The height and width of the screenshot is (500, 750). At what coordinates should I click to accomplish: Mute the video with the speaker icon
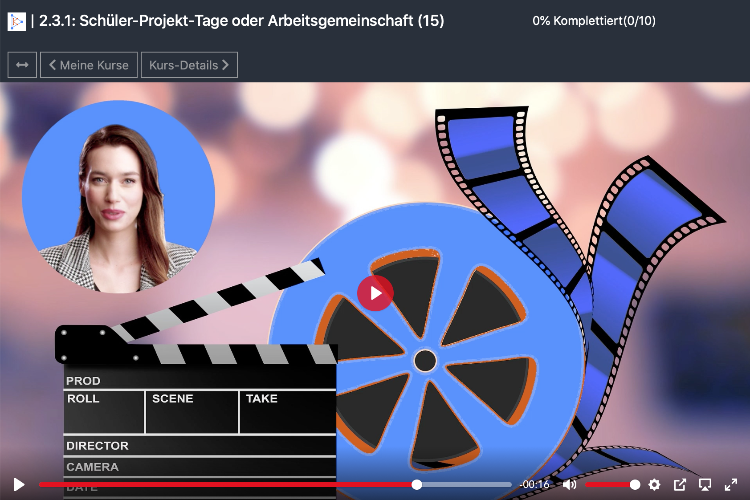569,485
